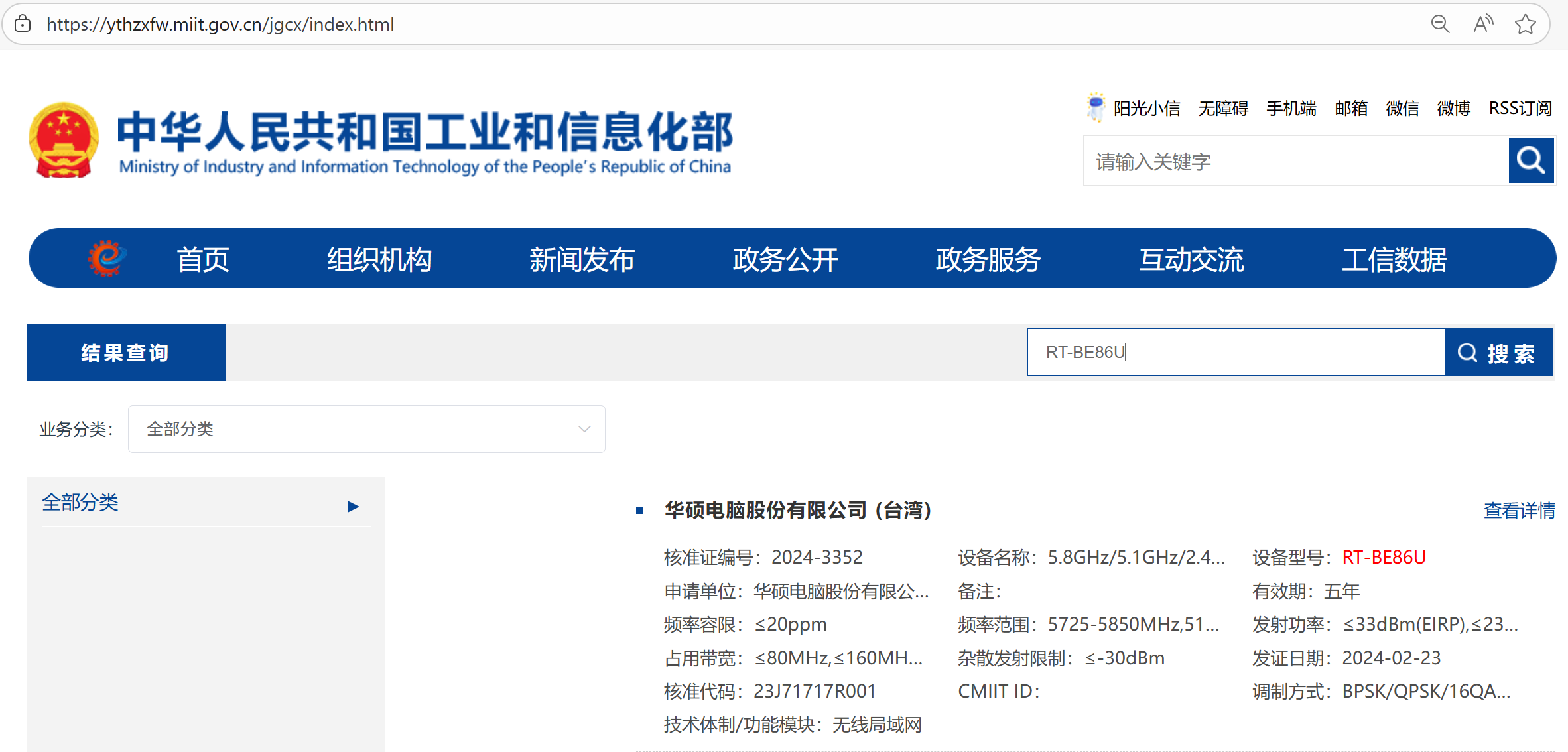
Task: Click the 无障碍 link
Action: point(1223,108)
